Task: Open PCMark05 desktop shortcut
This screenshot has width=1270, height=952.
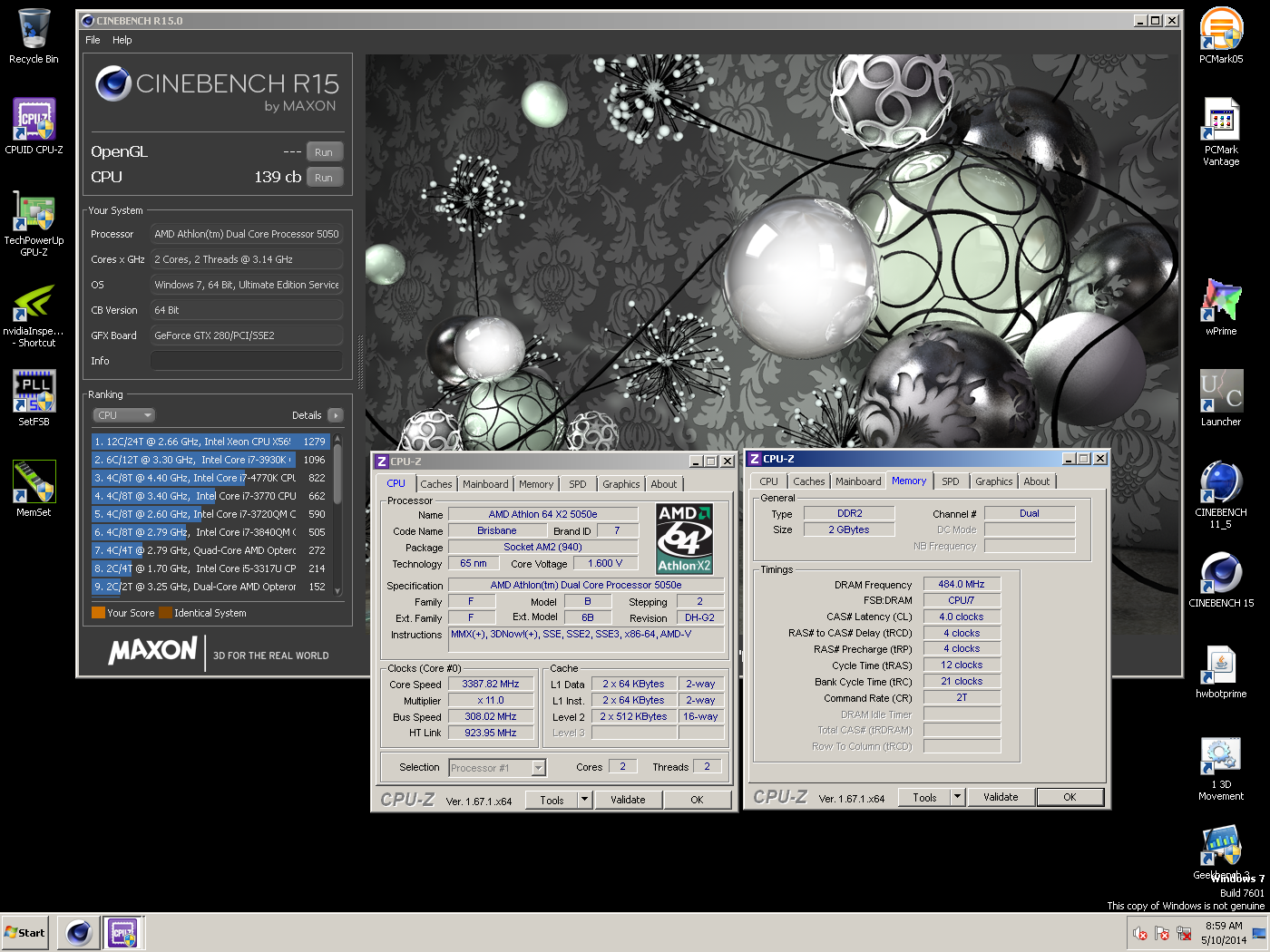Action: point(1221,36)
